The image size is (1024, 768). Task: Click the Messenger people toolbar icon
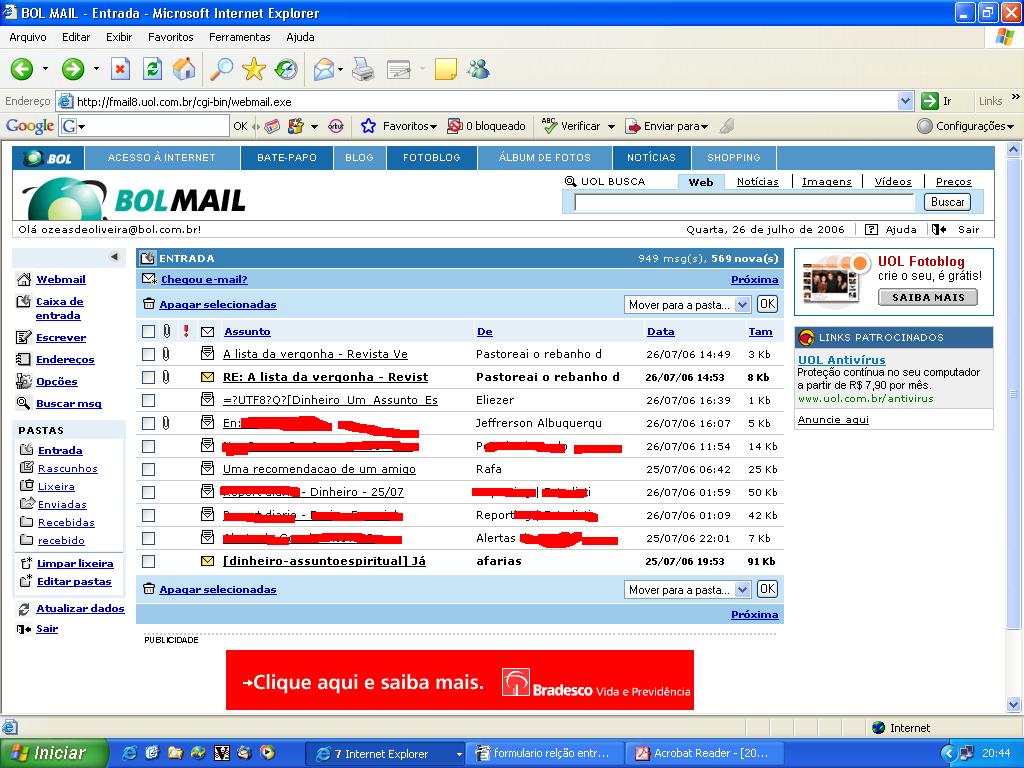coord(478,69)
